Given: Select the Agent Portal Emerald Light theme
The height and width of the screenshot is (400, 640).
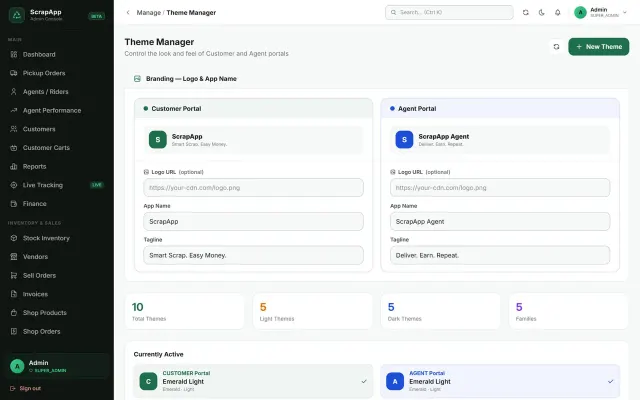Looking at the screenshot, I should pyautogui.click(x=500, y=382).
